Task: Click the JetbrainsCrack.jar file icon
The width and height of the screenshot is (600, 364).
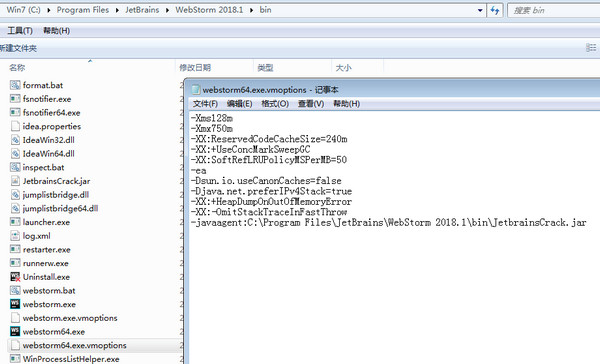Action: tap(15, 181)
